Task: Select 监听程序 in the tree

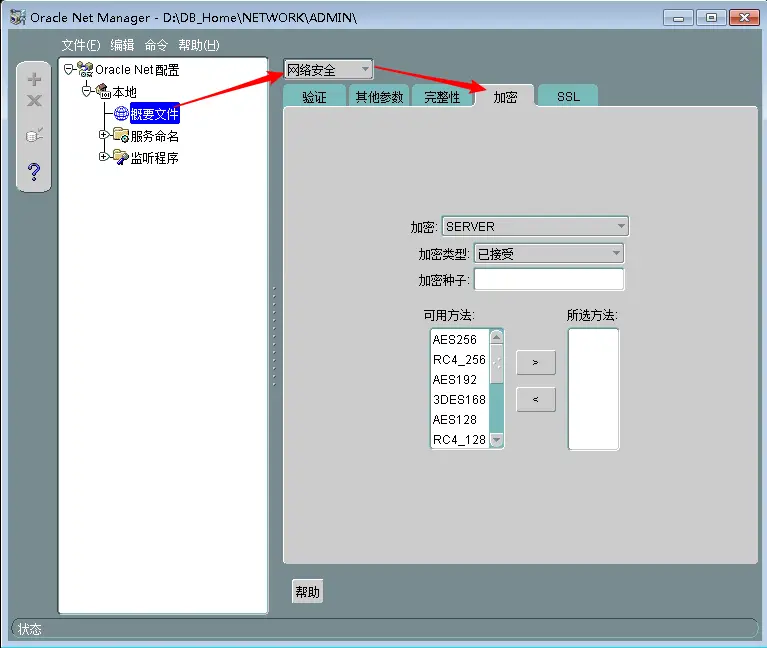Action: coord(155,157)
